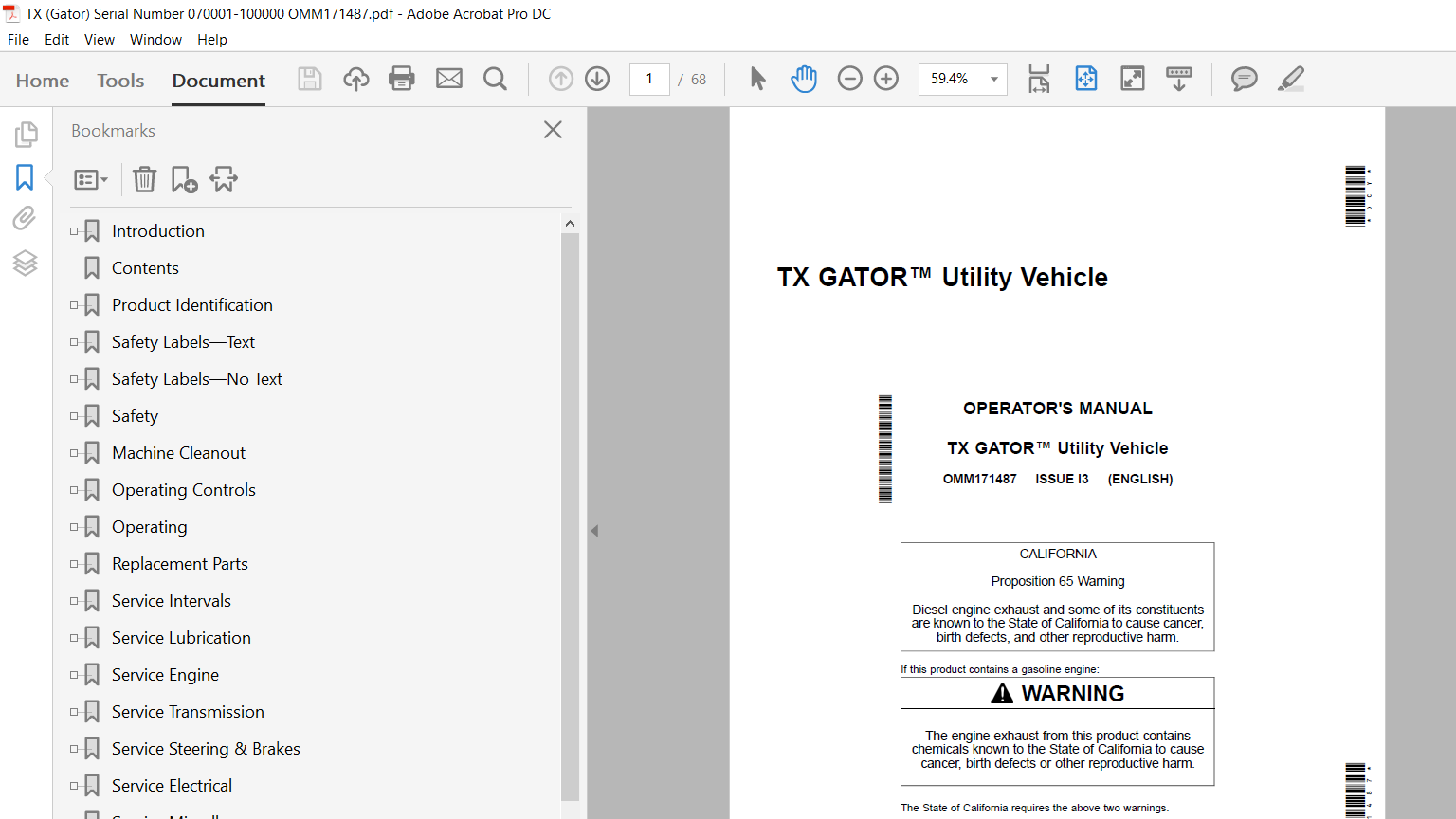The image size is (1456, 819).
Task: Go to previous page arrow icon
Action: (561, 79)
